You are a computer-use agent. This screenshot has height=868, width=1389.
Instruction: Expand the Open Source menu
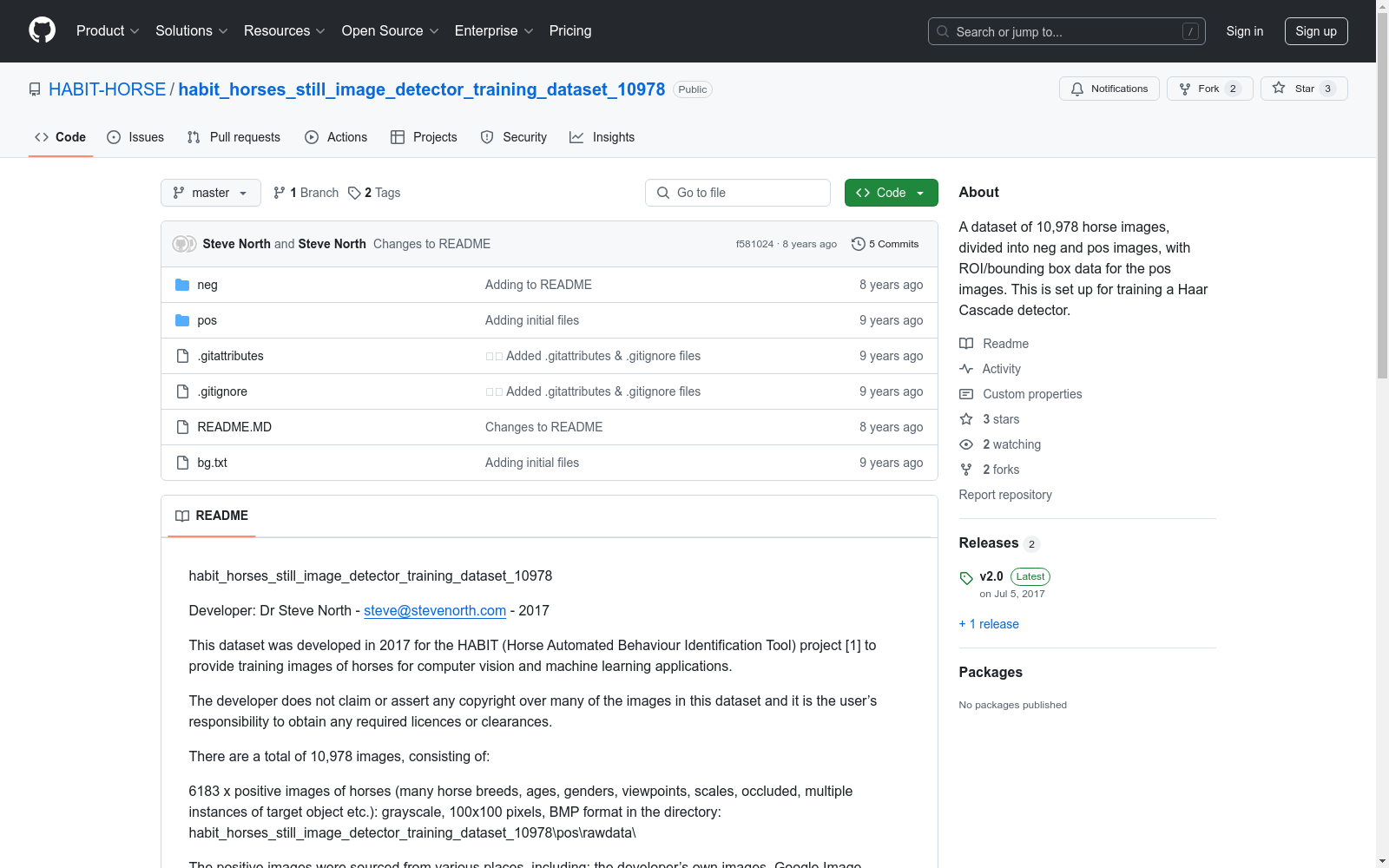click(x=391, y=30)
